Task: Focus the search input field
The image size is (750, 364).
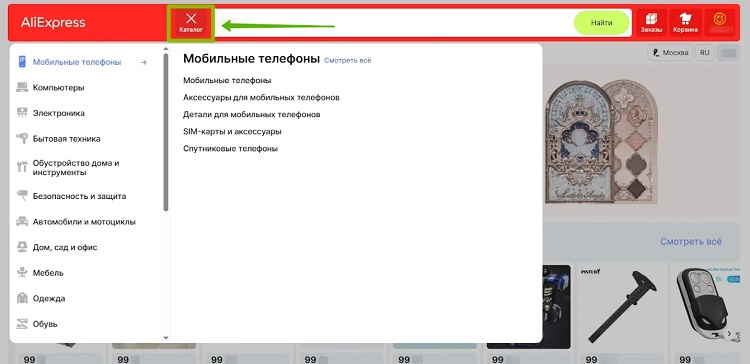Action: tap(393, 22)
